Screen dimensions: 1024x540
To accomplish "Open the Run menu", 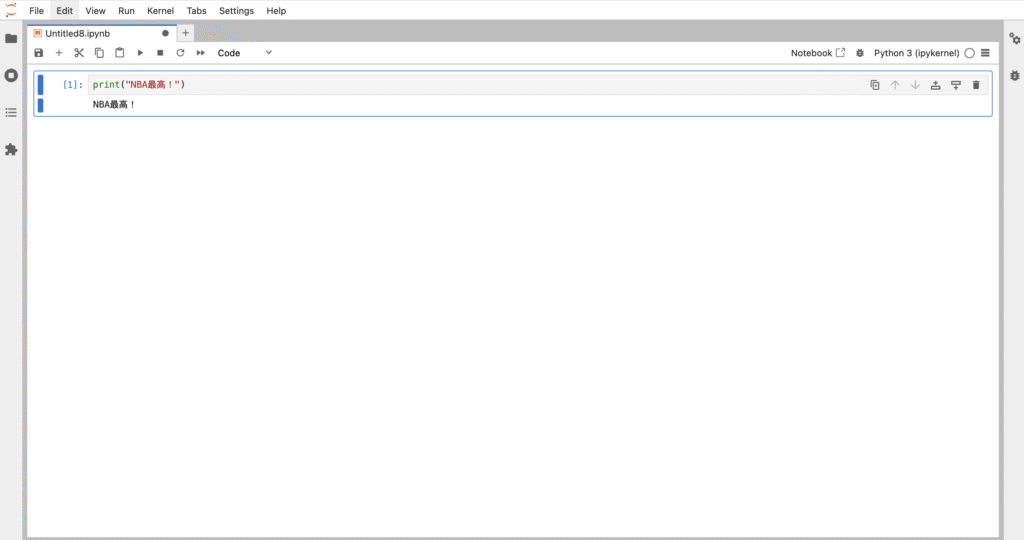I will (126, 10).
